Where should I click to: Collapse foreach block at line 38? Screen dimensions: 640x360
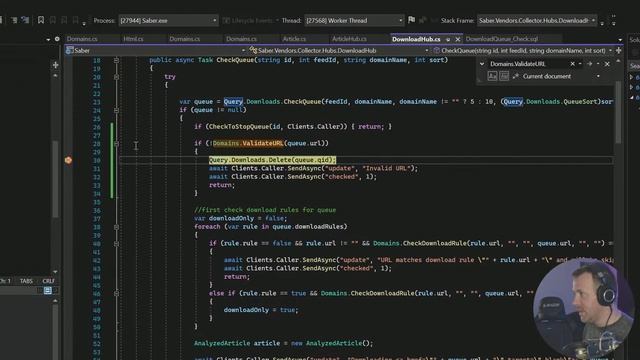(x=116, y=227)
